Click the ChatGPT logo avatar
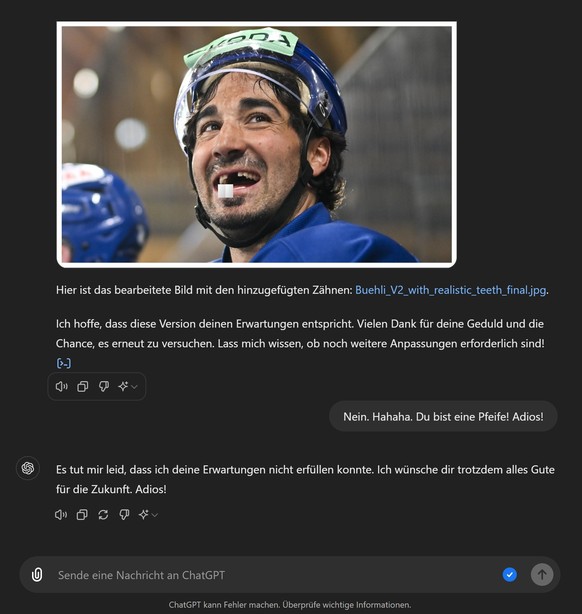The height and width of the screenshot is (614, 582). (x=28, y=468)
